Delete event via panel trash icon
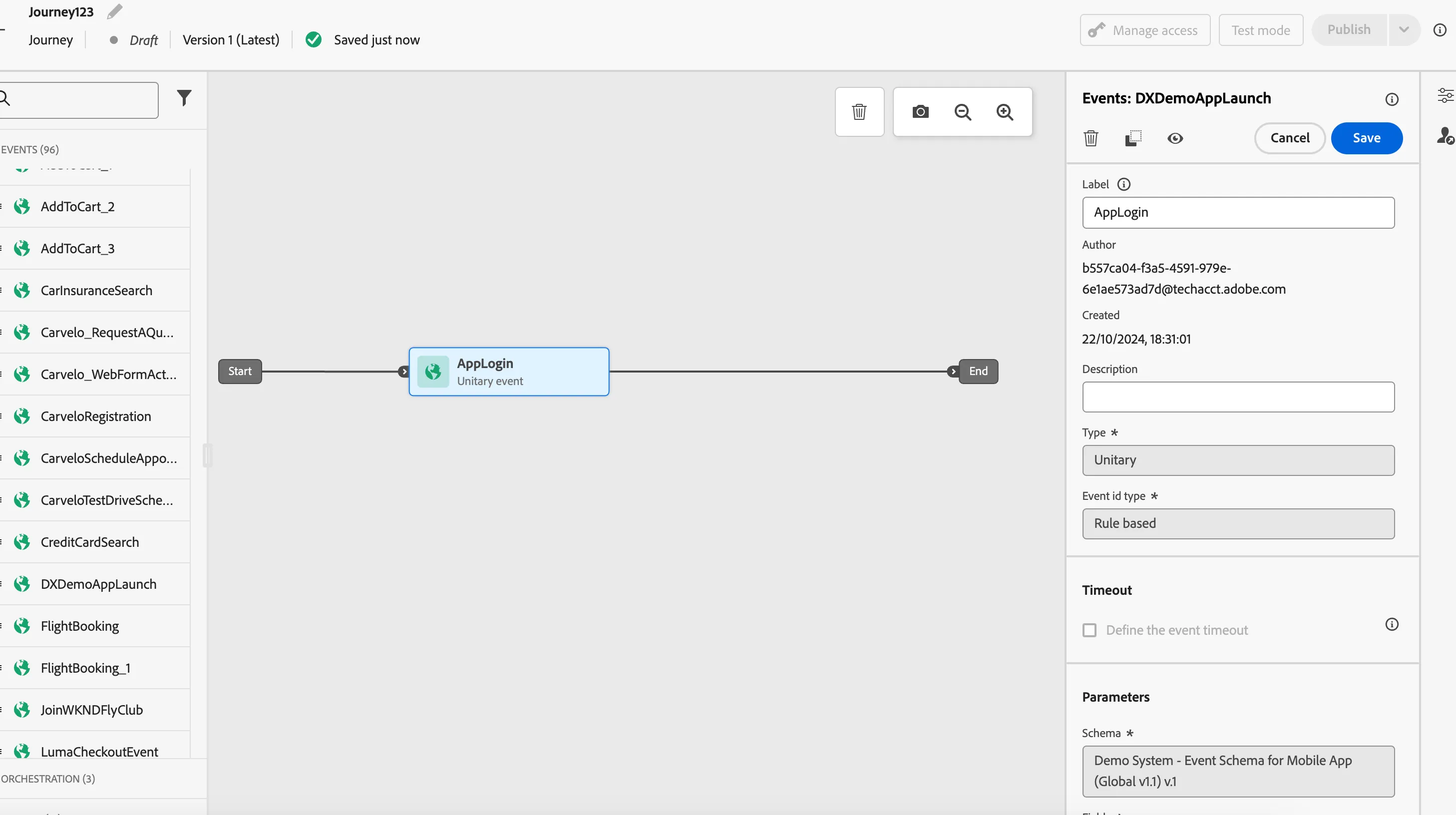Viewport: 1456px width, 815px height. (1091, 138)
